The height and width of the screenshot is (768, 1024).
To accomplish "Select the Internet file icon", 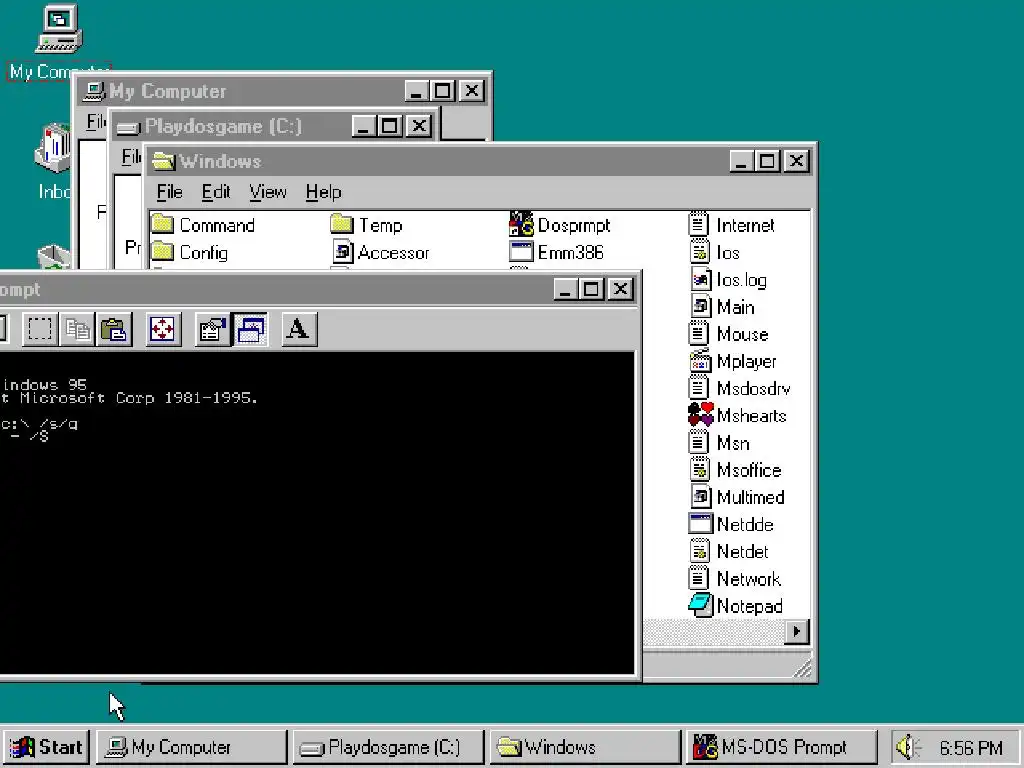I will click(699, 225).
